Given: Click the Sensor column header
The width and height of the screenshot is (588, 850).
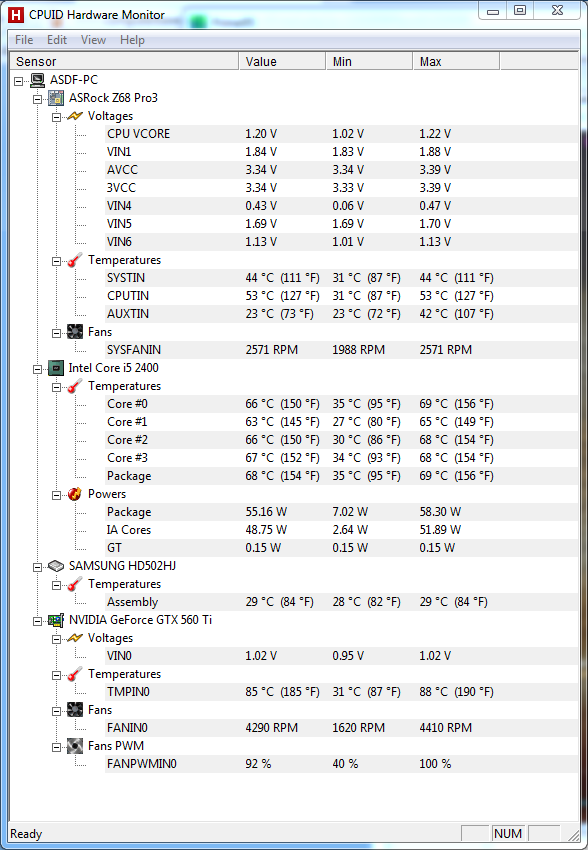Looking at the screenshot, I should 125,62.
